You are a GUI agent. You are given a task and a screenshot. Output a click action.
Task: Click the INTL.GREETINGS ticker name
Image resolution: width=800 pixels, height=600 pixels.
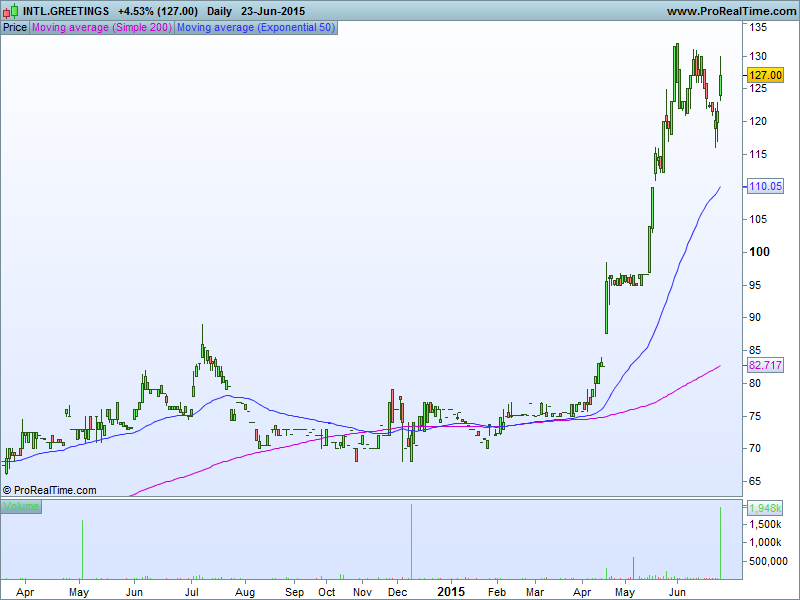(66, 11)
